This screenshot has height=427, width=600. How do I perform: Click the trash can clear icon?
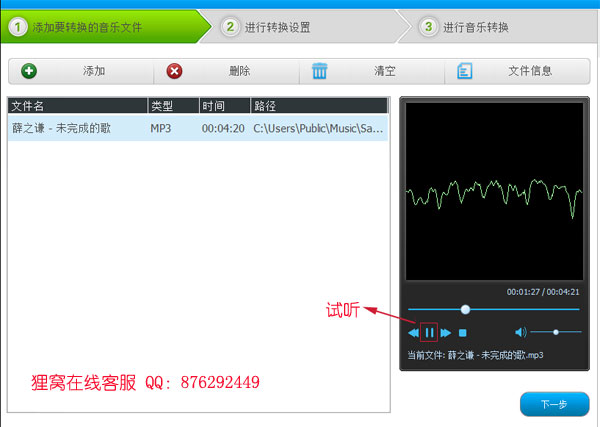pyautogui.click(x=320, y=71)
